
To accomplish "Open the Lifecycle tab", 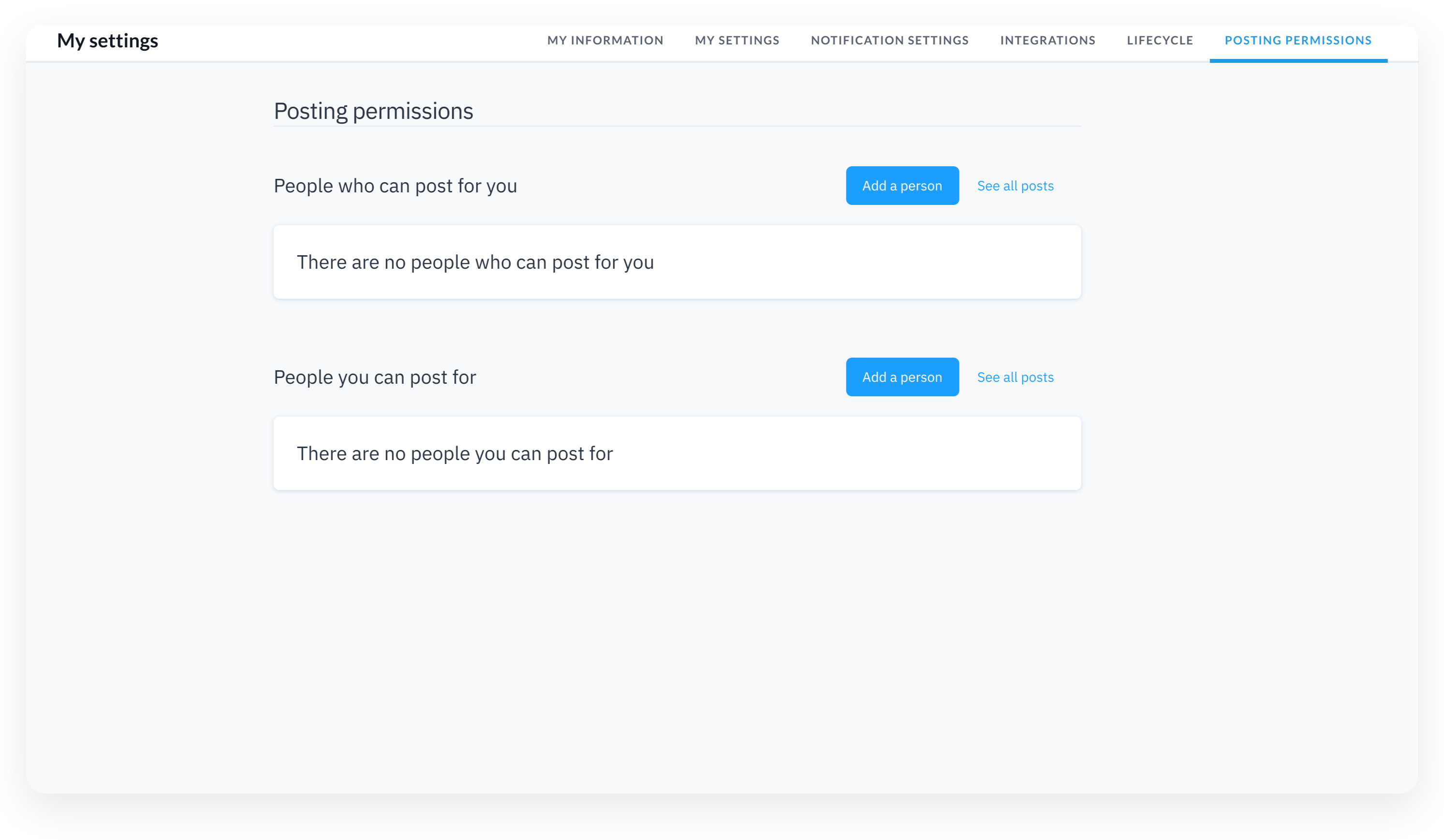I will point(1160,41).
